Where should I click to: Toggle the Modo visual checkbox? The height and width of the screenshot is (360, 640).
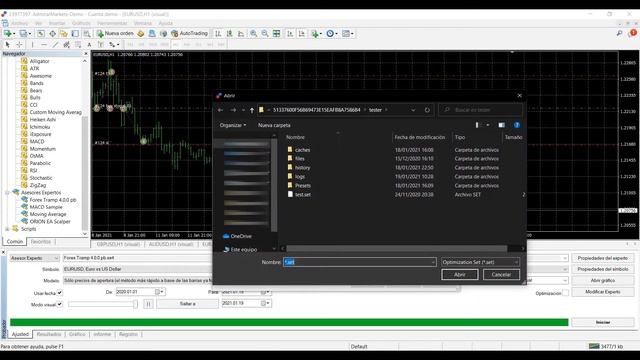point(60,304)
